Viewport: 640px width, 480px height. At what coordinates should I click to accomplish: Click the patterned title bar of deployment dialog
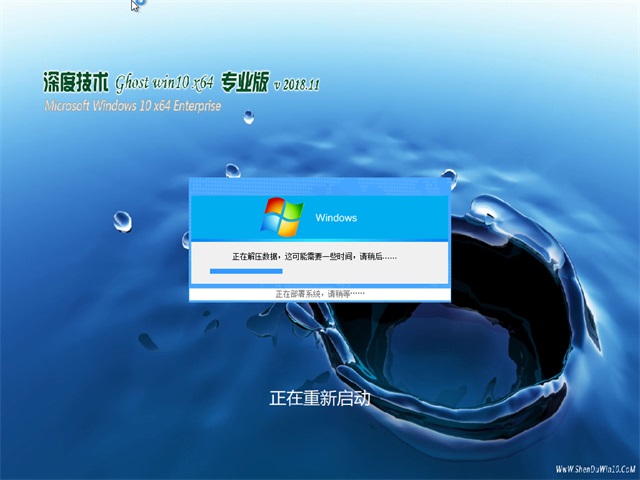(x=320, y=187)
